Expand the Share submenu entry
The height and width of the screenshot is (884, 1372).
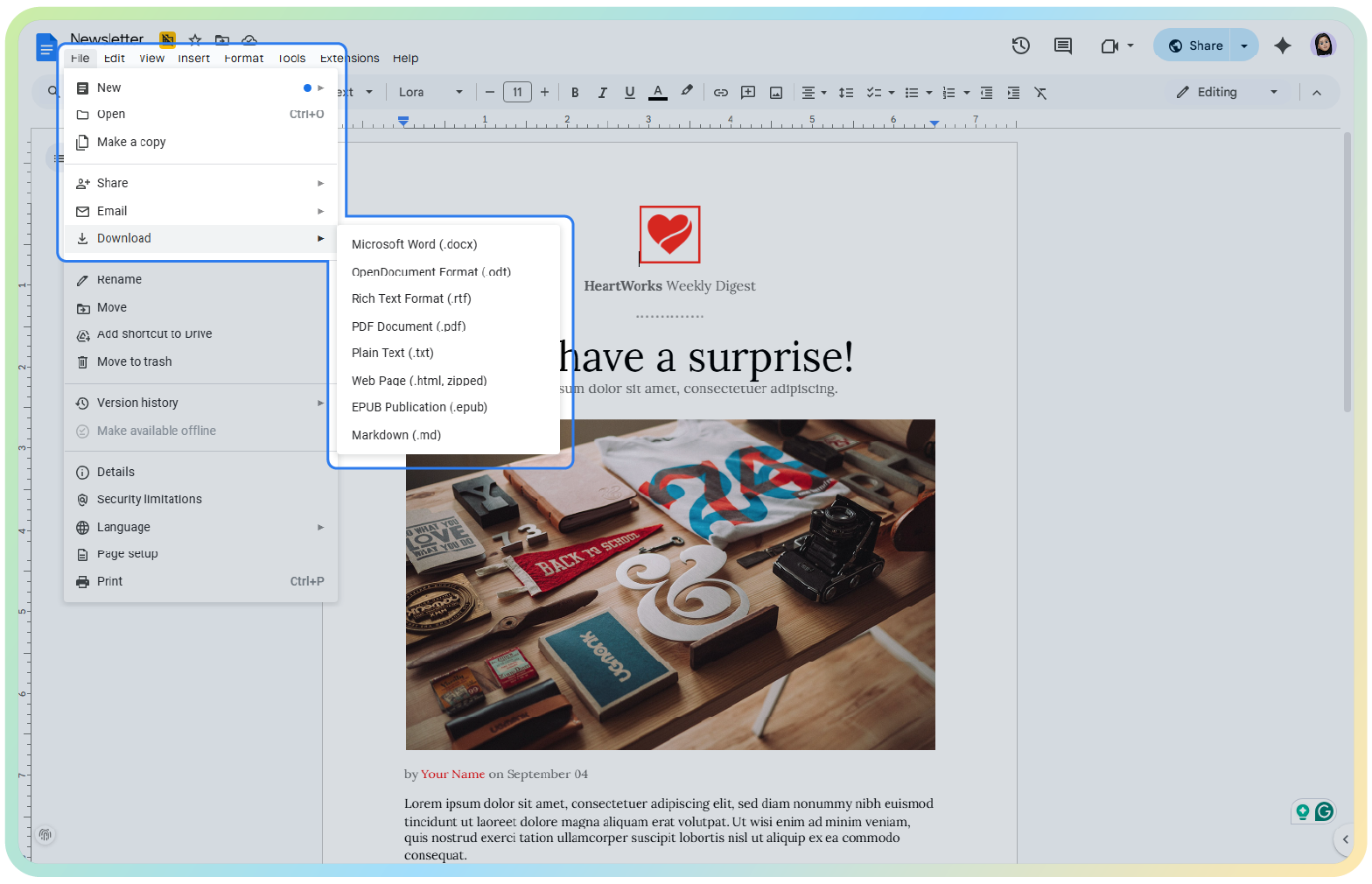pyautogui.click(x=200, y=183)
